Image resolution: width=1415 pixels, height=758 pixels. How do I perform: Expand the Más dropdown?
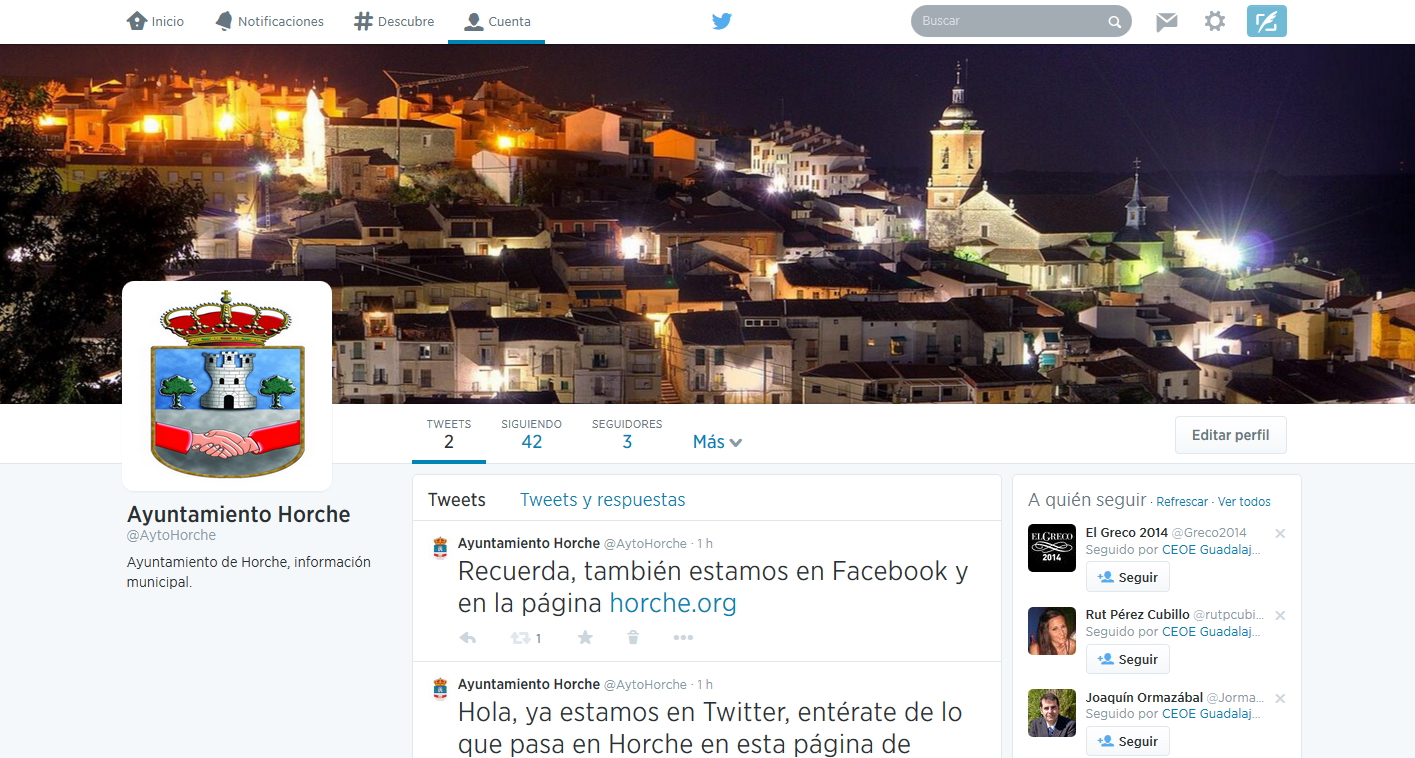717,442
